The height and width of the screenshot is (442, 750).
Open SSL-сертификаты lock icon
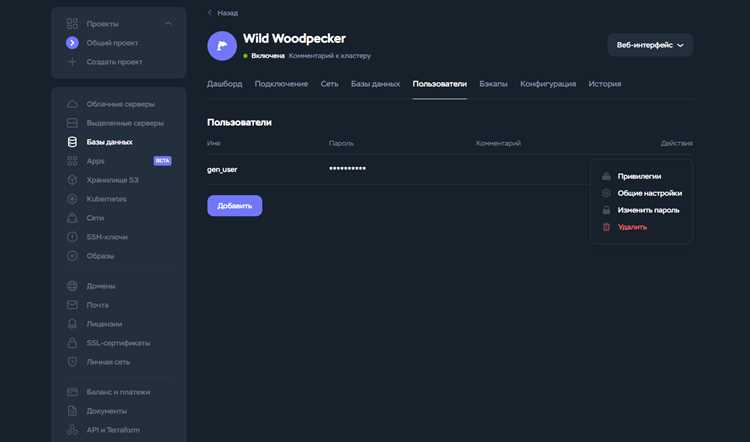click(72, 343)
